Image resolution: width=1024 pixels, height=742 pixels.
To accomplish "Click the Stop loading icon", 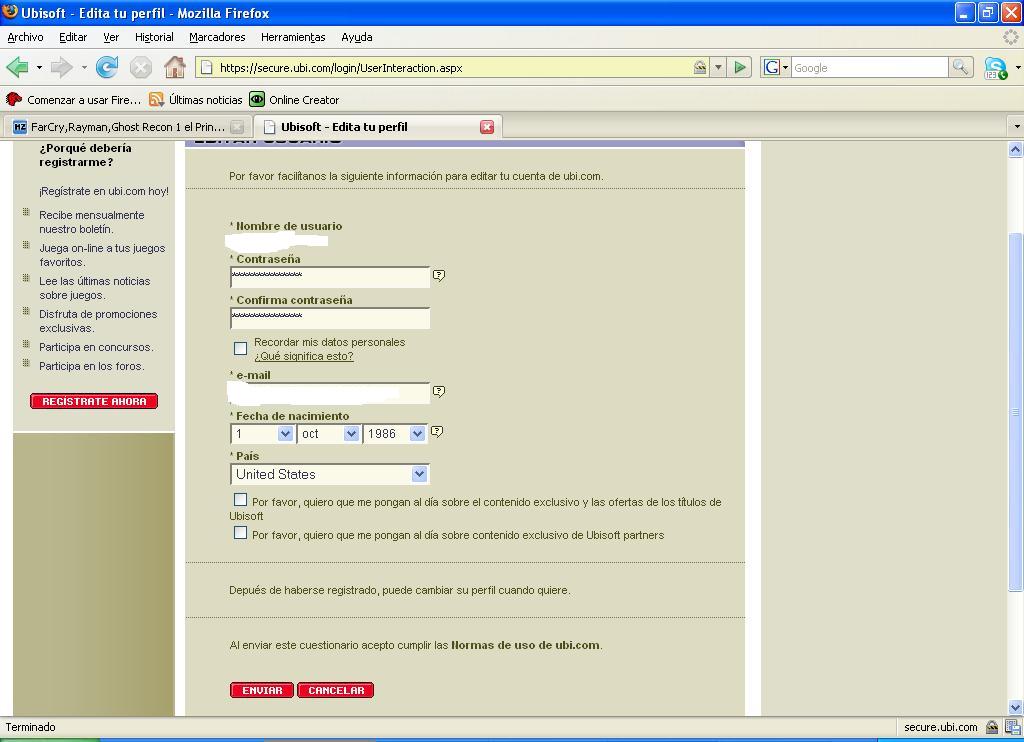I will (x=140, y=67).
